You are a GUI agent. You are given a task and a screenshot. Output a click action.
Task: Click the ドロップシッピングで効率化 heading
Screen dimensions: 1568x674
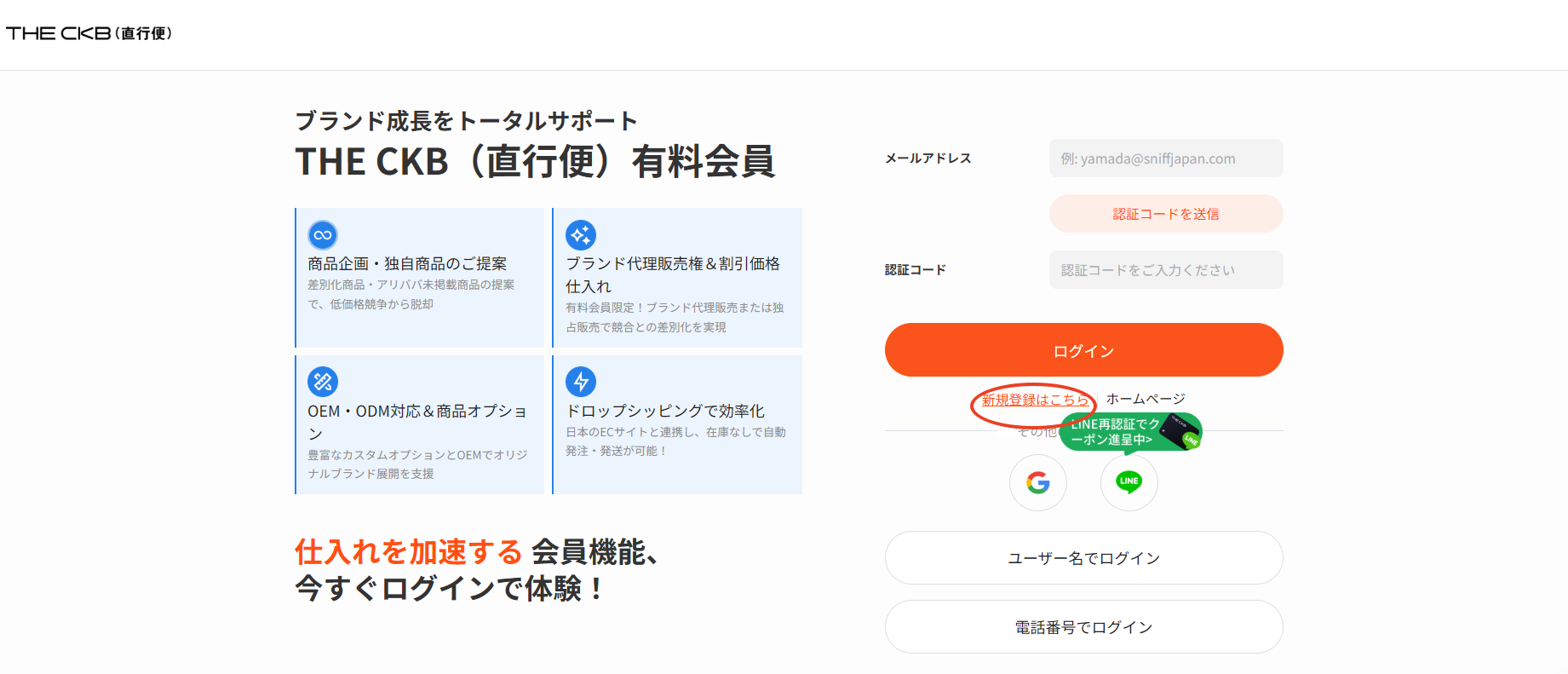tap(665, 412)
